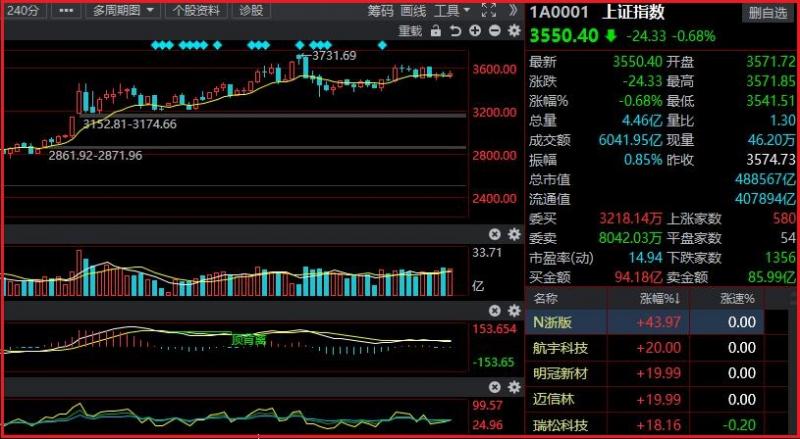Click the +20.00 change value

tap(658, 348)
